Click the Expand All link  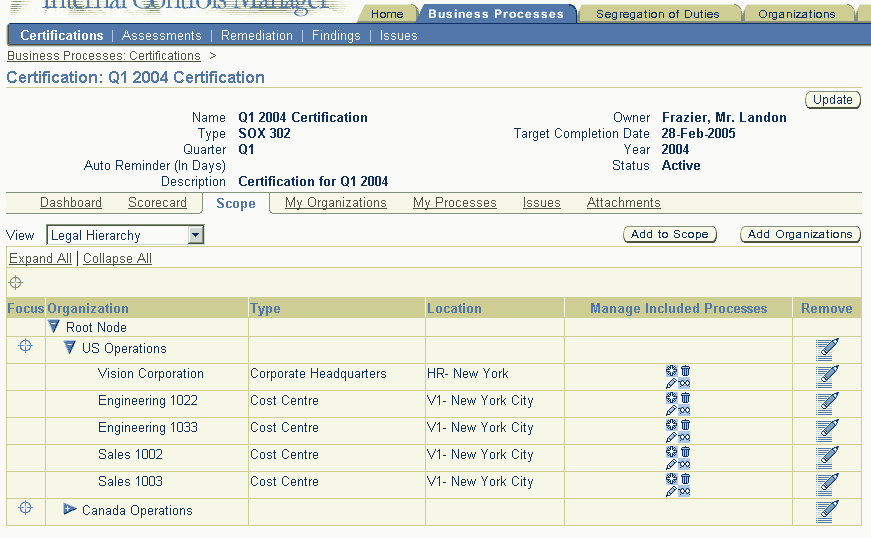click(x=41, y=259)
